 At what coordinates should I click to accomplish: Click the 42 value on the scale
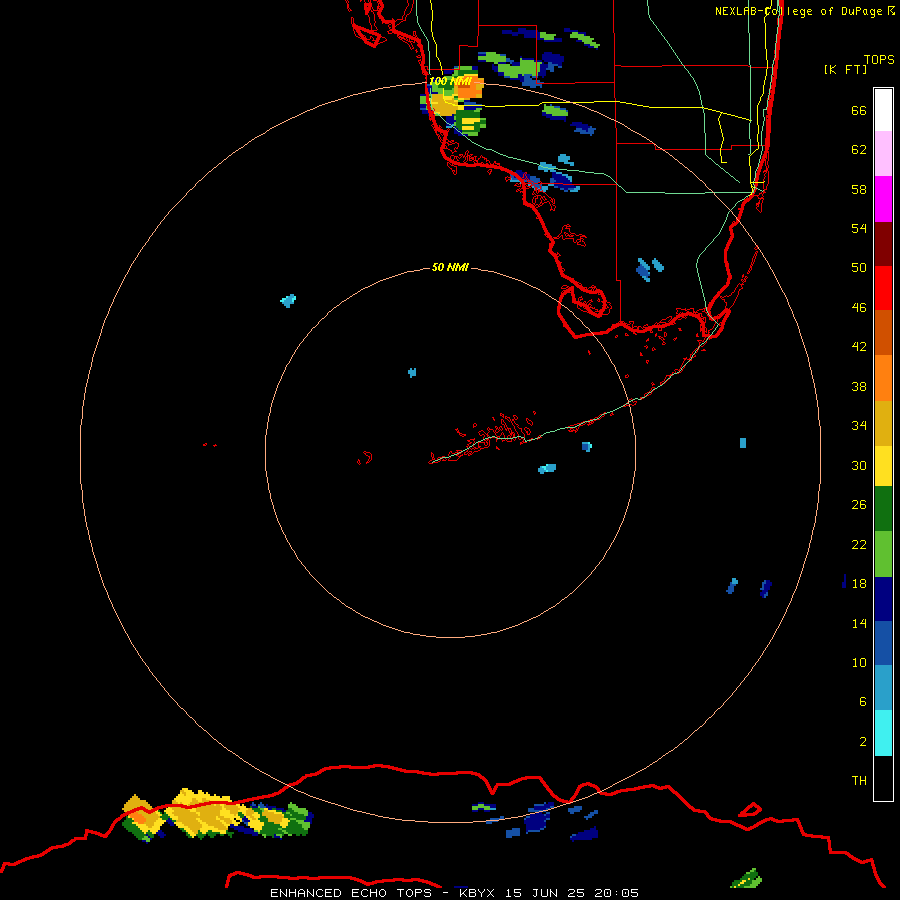[859, 347]
